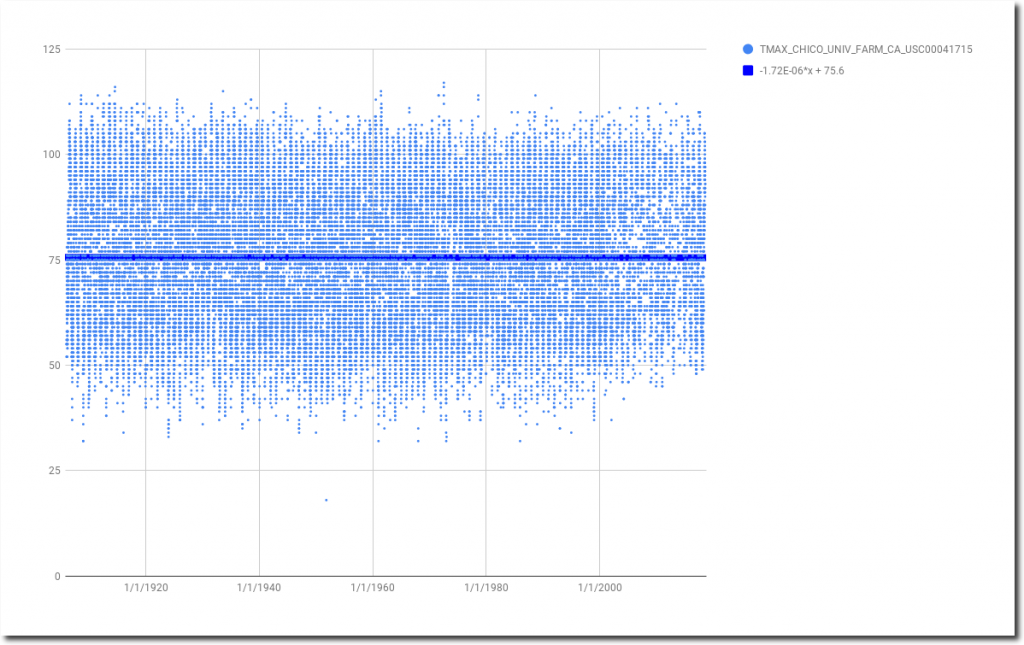This screenshot has height=645, width=1024.
Task: Click the 1/1/1960 x-axis date label
Action: pos(372,589)
